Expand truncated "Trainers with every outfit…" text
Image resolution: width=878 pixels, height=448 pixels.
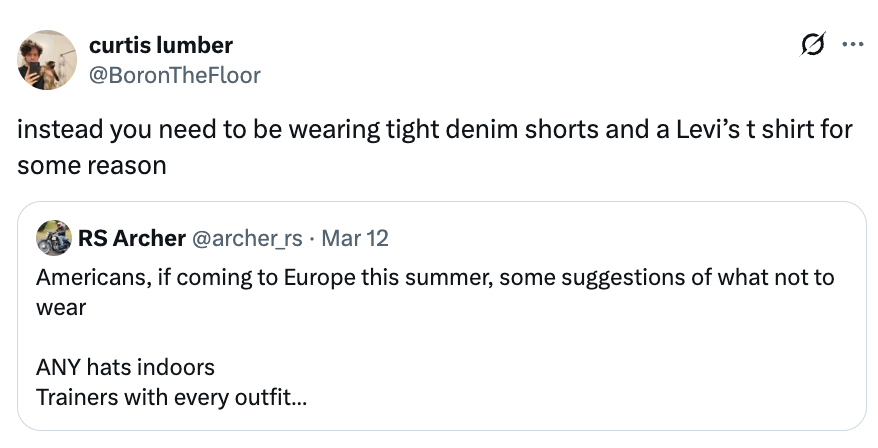tap(171, 396)
